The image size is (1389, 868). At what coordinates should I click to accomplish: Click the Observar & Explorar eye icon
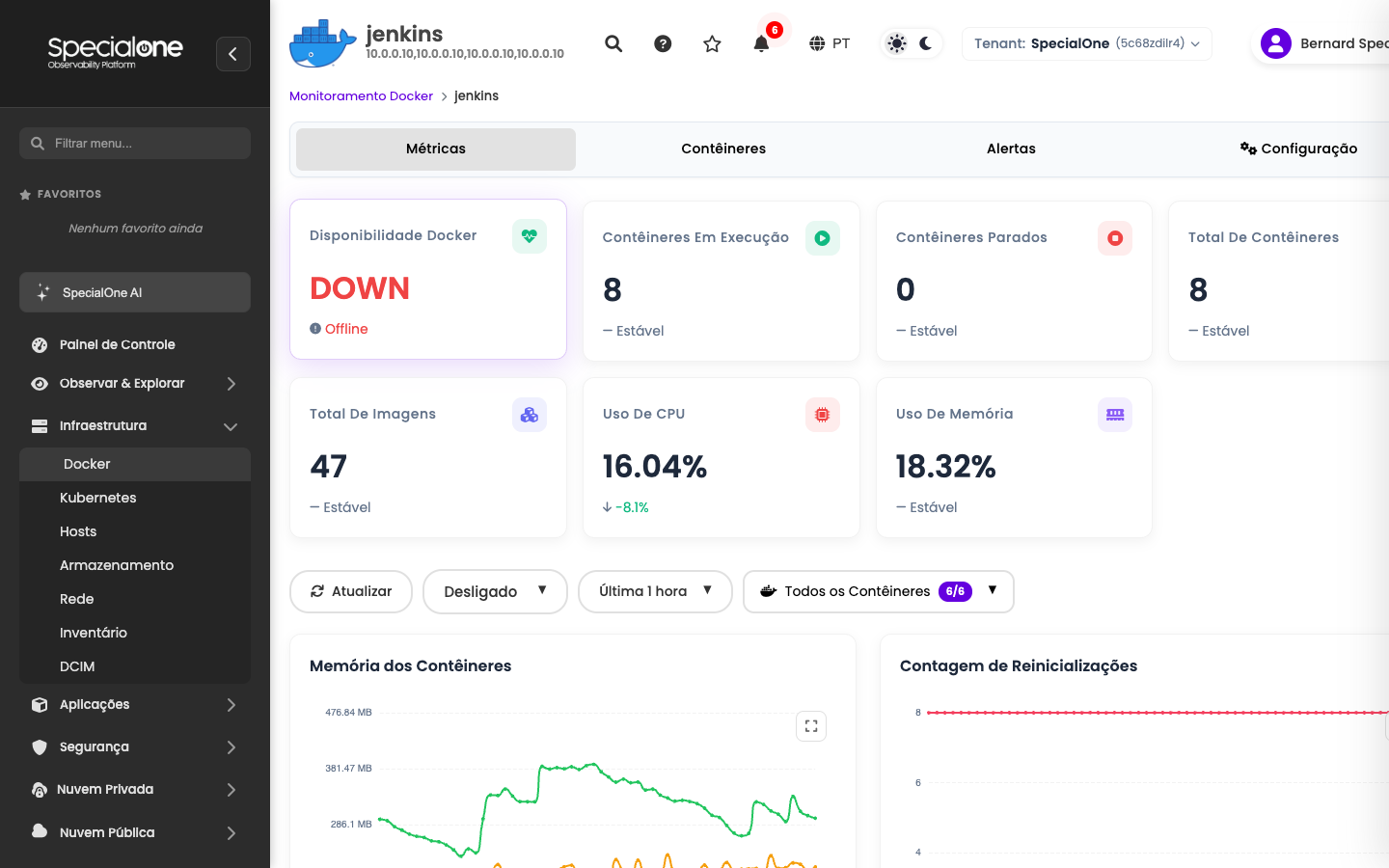coord(40,384)
